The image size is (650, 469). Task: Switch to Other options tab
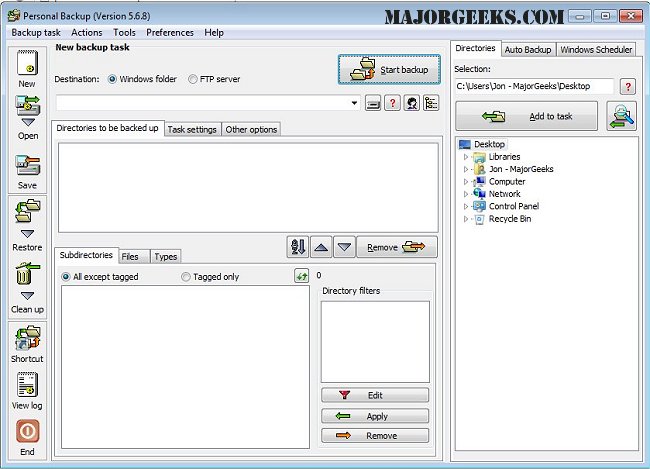click(x=251, y=129)
